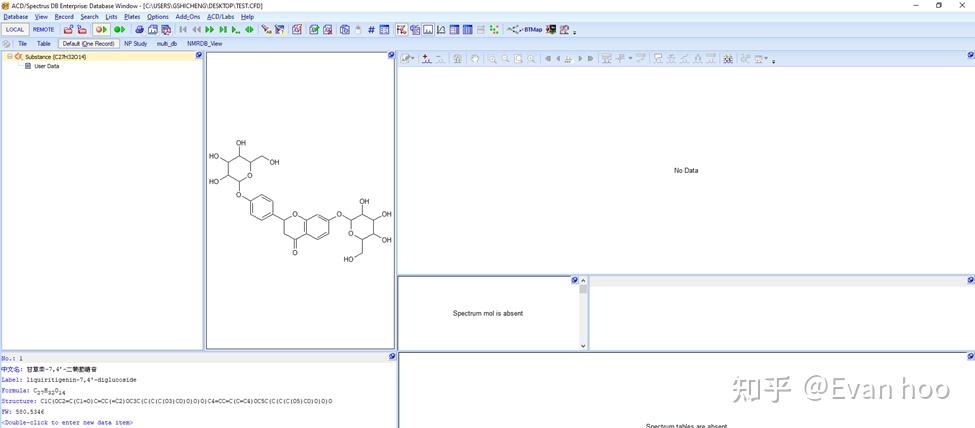This screenshot has width=975, height=428.
Task: Open the Lists menu
Action: pyautogui.click(x=111, y=17)
